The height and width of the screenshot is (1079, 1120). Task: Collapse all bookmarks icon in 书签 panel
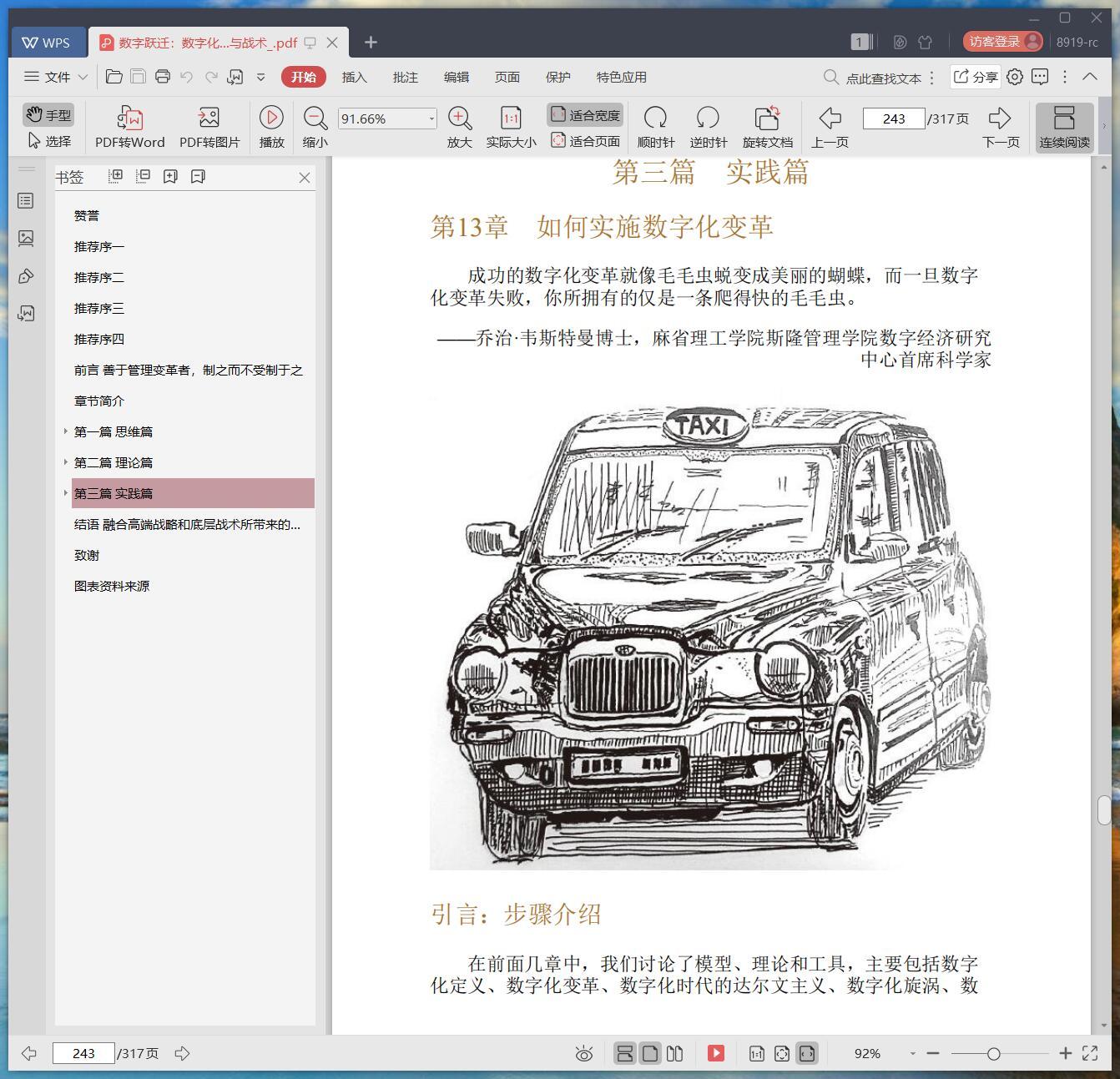click(x=143, y=176)
